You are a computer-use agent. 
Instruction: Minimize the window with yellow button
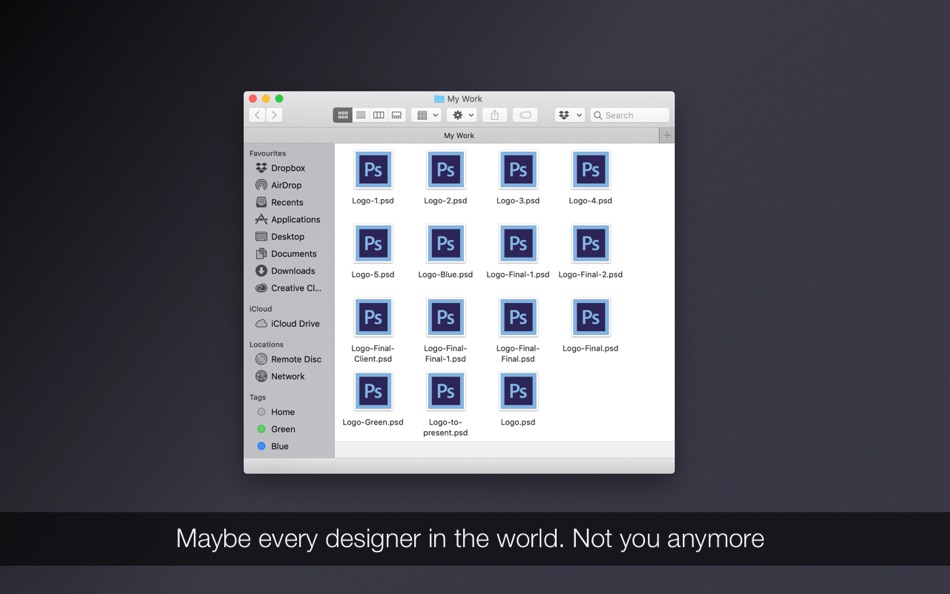tap(266, 99)
